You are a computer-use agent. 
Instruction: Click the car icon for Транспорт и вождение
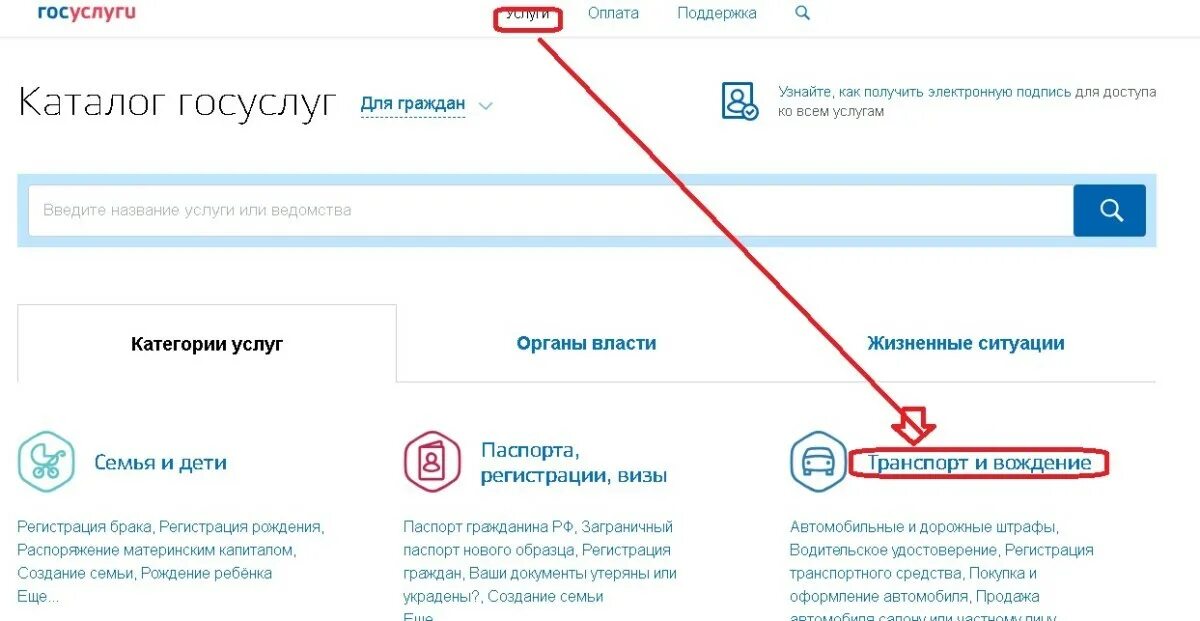tap(818, 462)
